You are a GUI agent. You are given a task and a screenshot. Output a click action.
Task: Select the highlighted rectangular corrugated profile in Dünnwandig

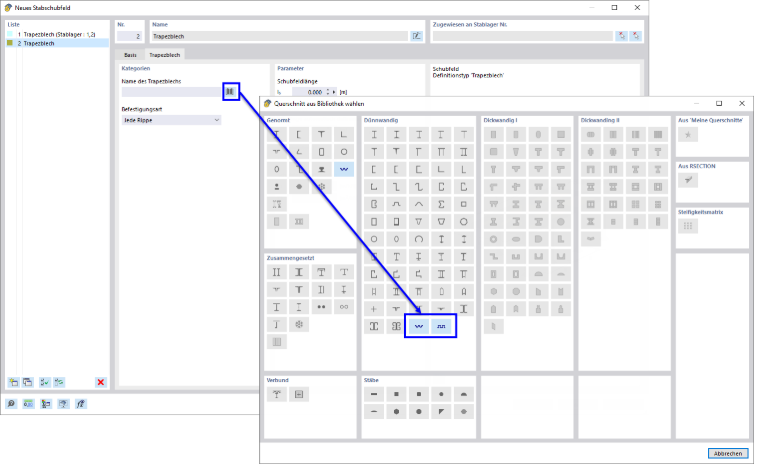[441, 326]
